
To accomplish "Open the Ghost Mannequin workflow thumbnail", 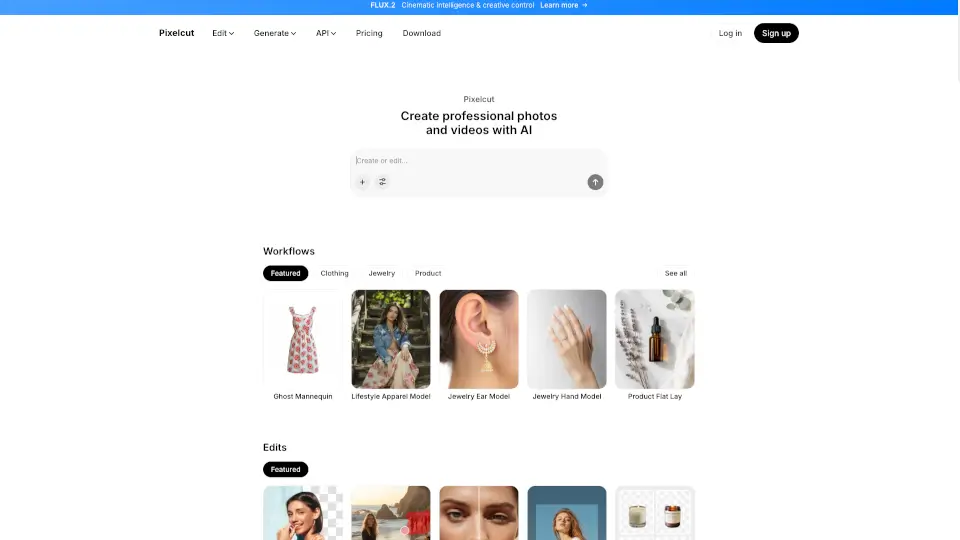I will (x=302, y=339).
